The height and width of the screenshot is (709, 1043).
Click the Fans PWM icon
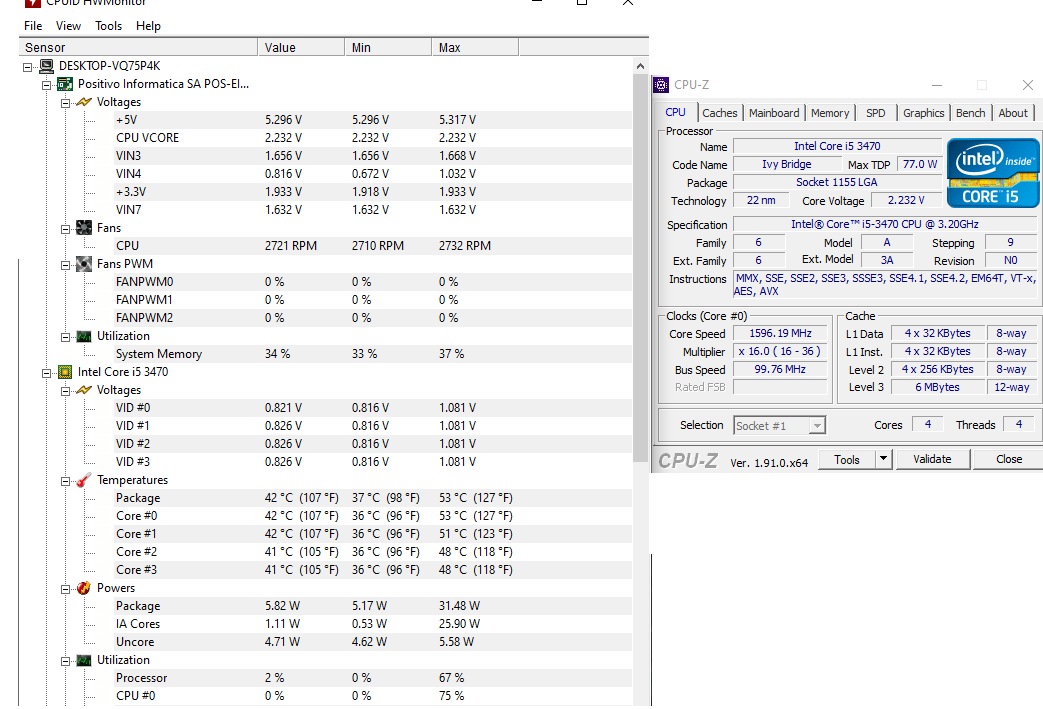[84, 263]
